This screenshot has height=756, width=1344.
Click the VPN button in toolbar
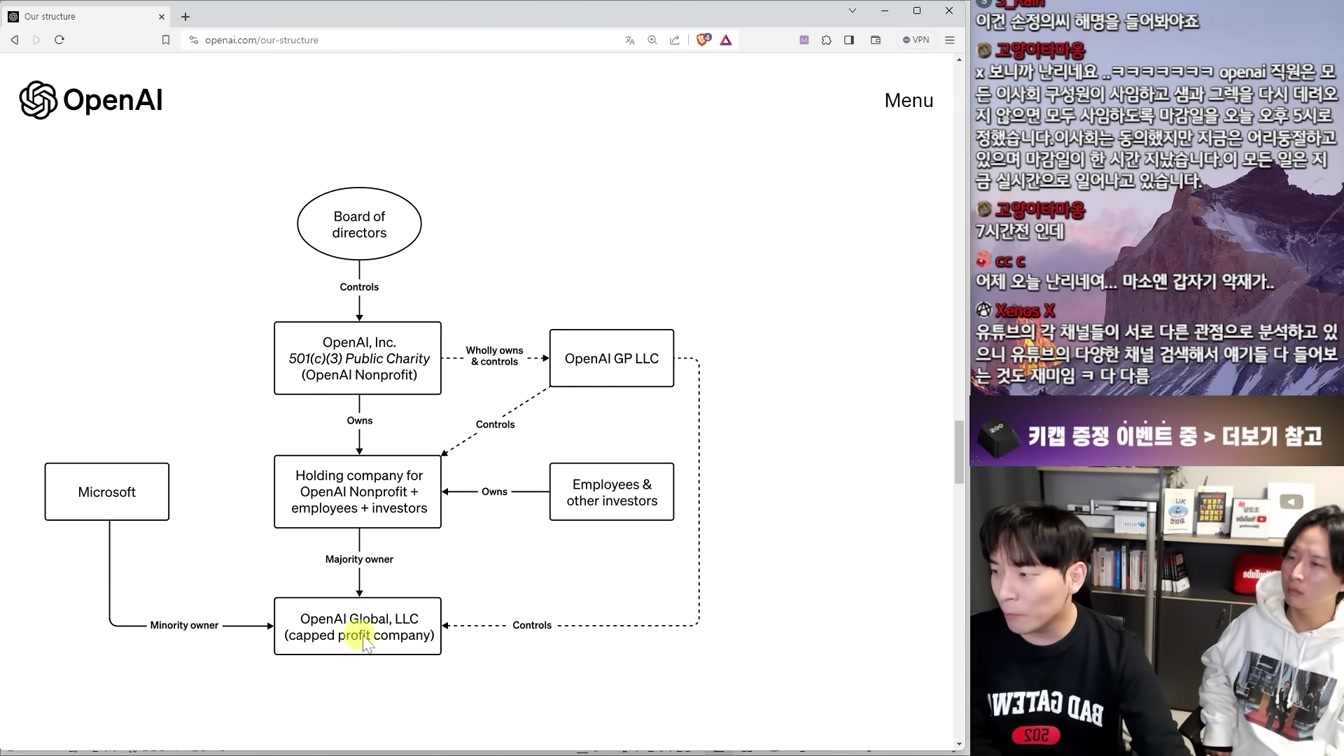coord(916,40)
